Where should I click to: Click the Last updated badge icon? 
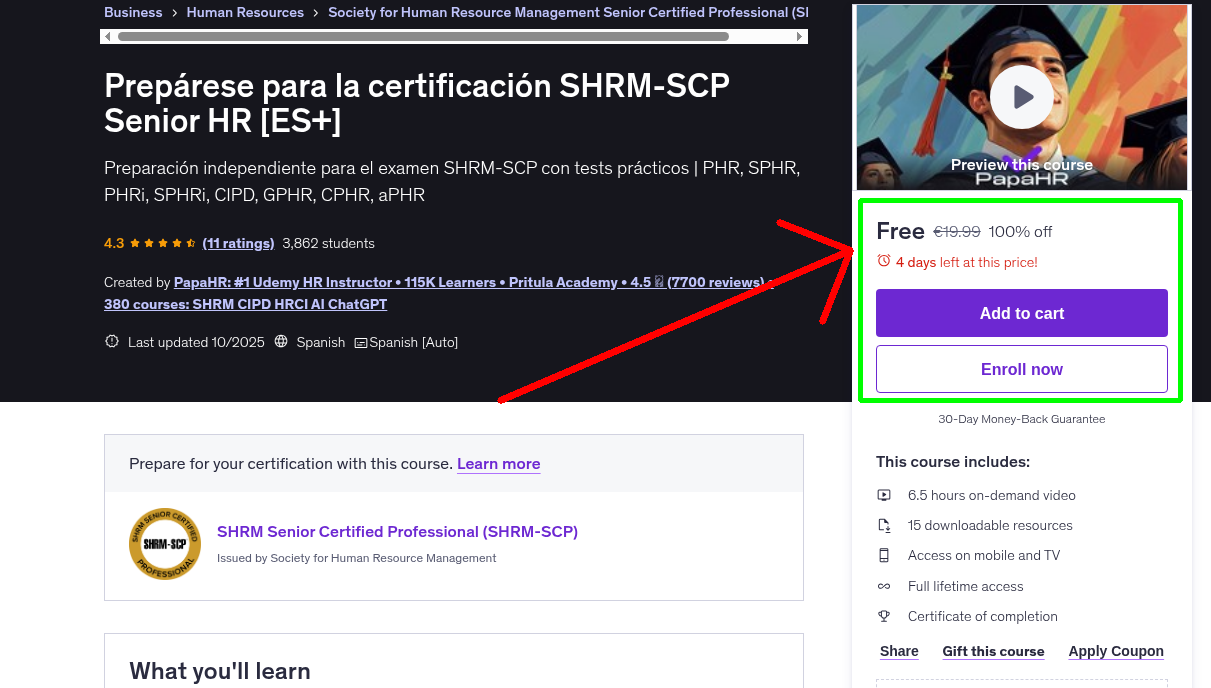pyautogui.click(x=112, y=342)
